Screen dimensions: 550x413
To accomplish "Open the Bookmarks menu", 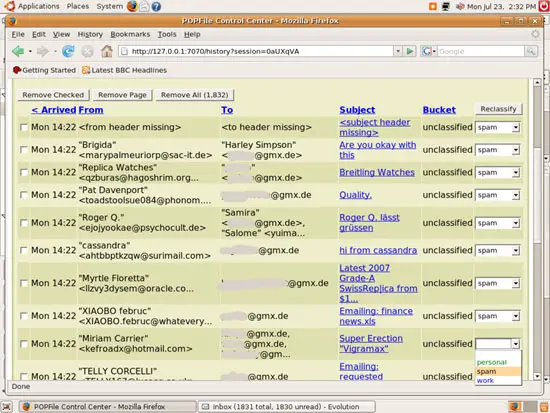I will pos(130,34).
